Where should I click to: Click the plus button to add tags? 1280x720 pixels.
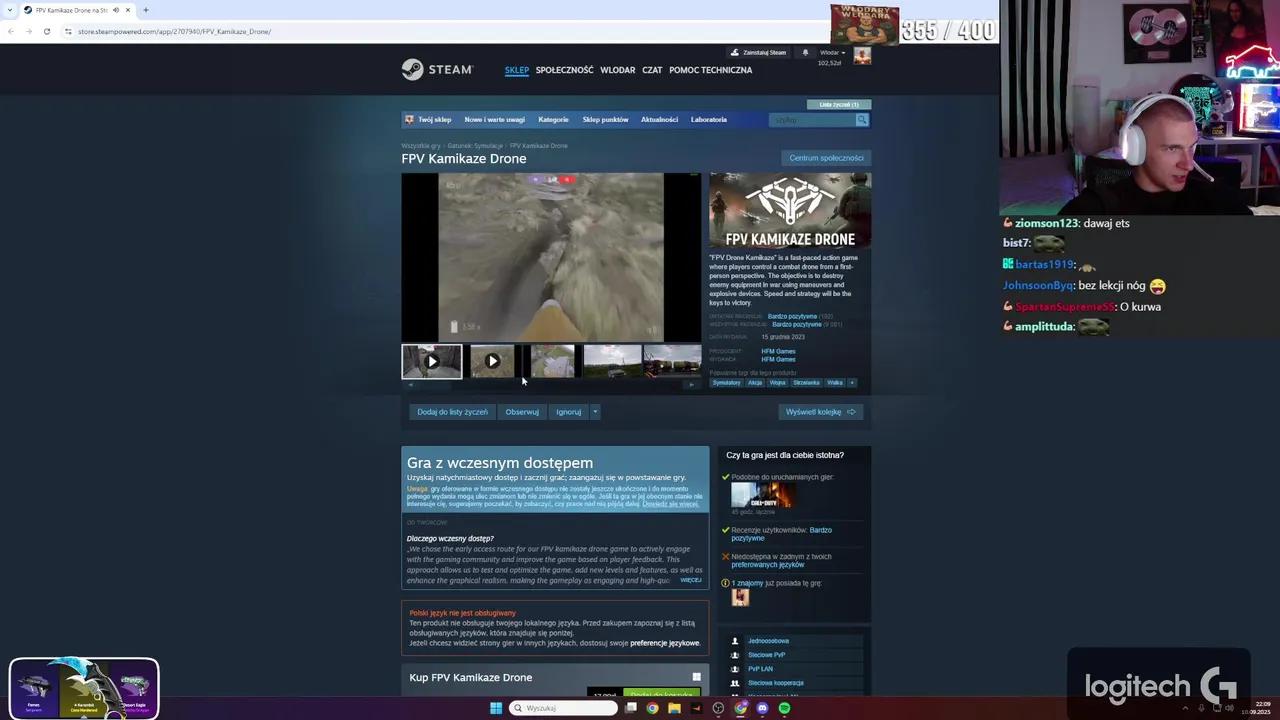pyautogui.click(x=852, y=382)
